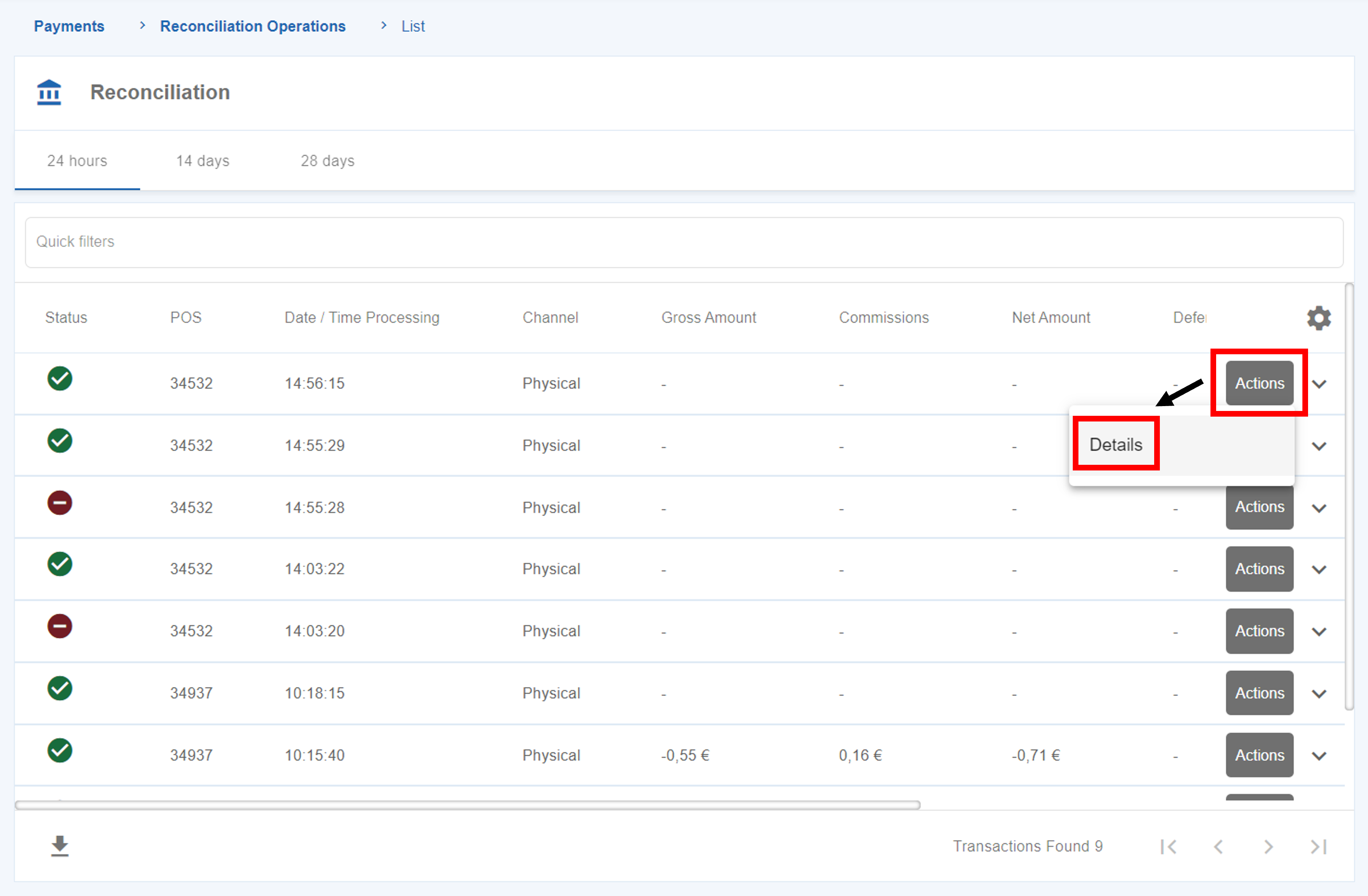The width and height of the screenshot is (1368, 896).
Task: Go to previous page arrow
Action: tap(1218, 847)
